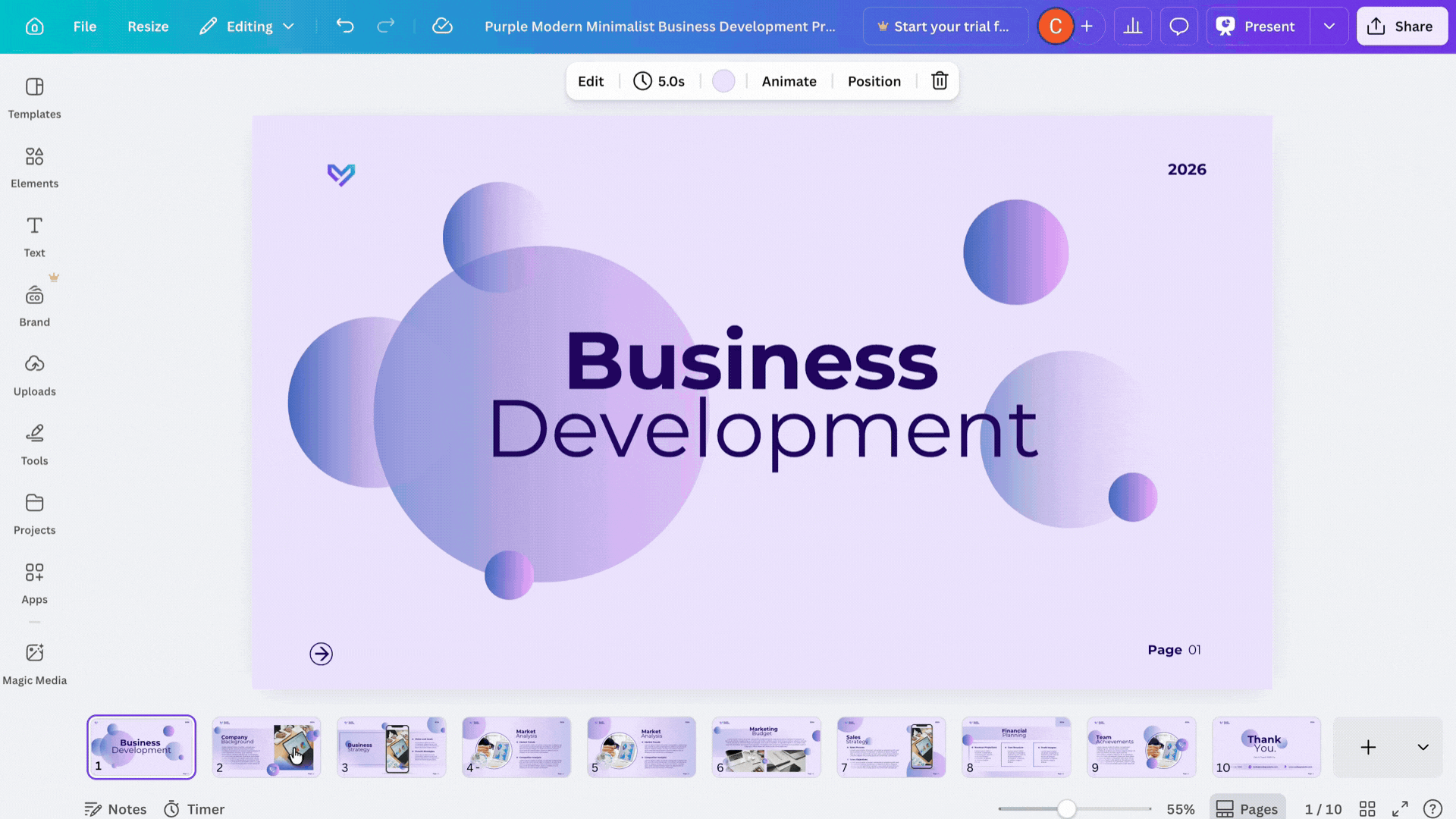Click the Share button

click(x=1401, y=26)
